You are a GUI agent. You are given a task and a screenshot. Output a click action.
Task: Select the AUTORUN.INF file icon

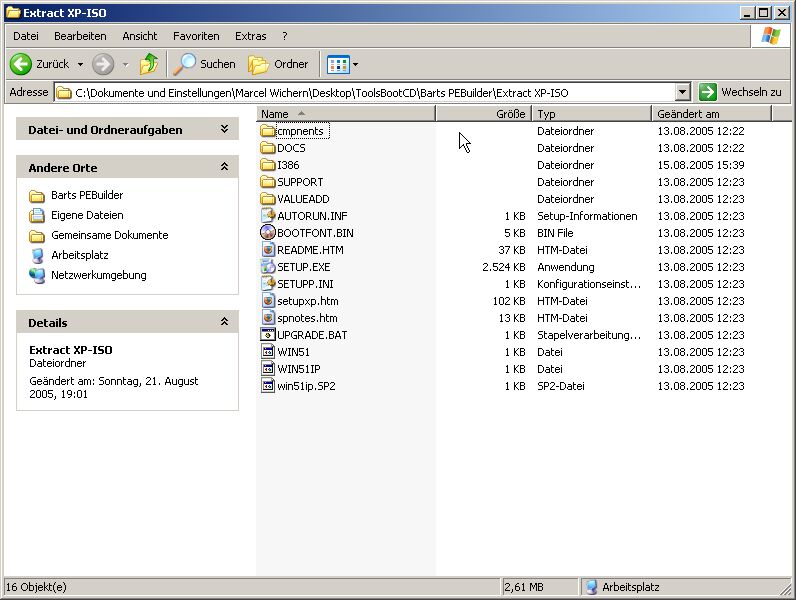(x=268, y=216)
